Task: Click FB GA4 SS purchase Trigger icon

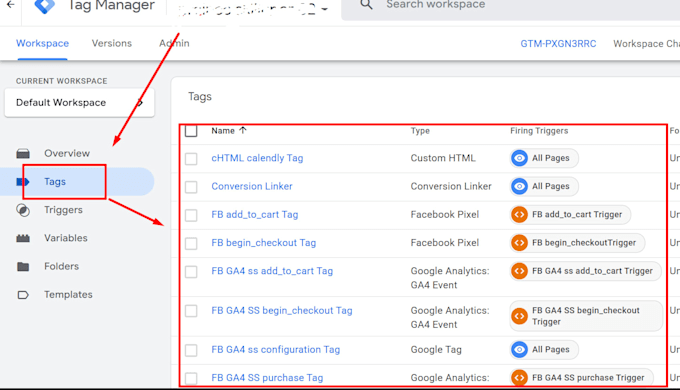Action: point(519,377)
